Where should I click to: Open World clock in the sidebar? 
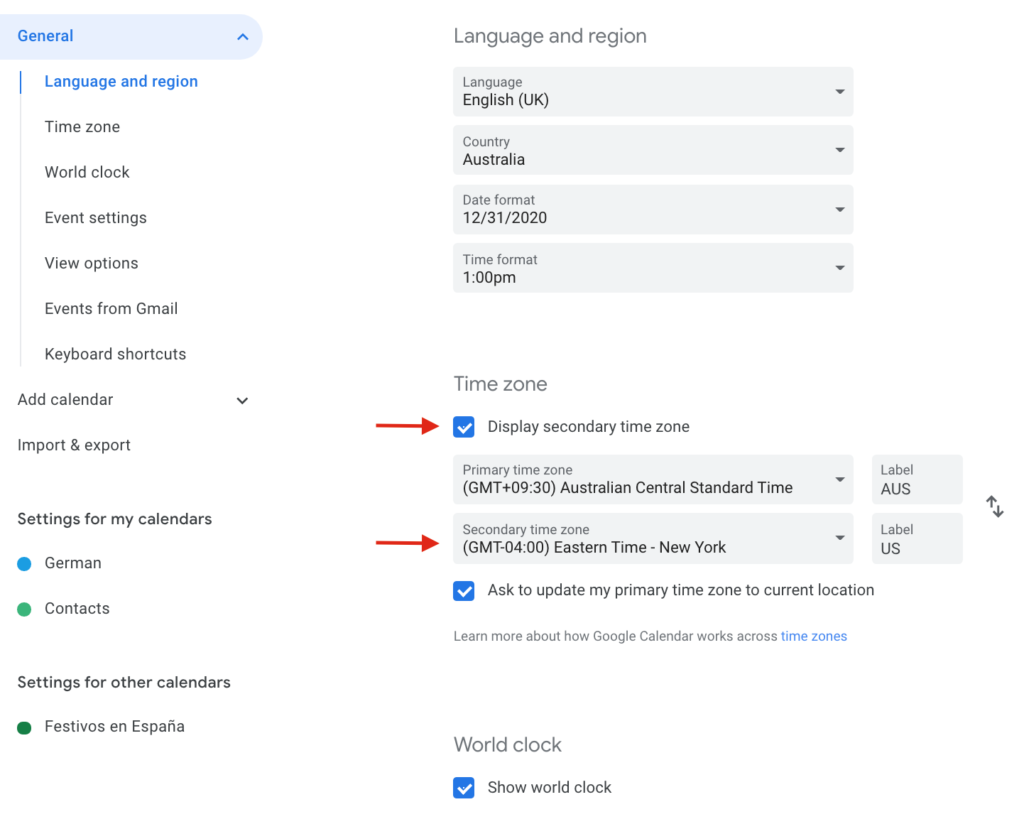pos(87,172)
